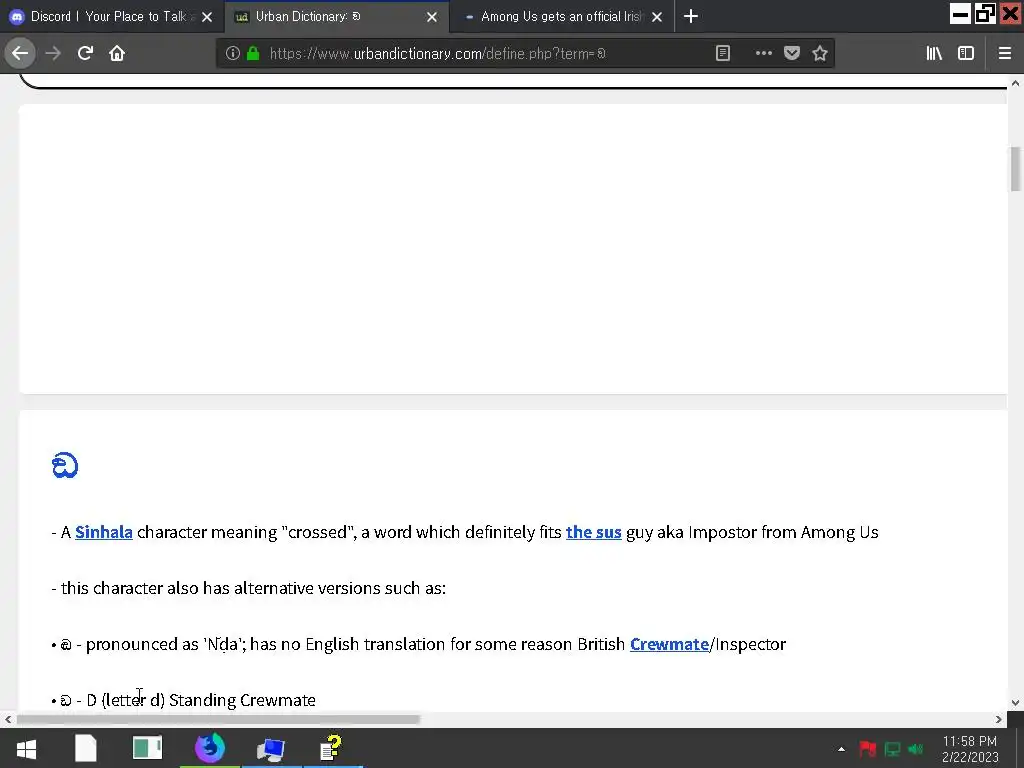The image size is (1024, 768).
Task: Open the Library icon
Action: 934,54
